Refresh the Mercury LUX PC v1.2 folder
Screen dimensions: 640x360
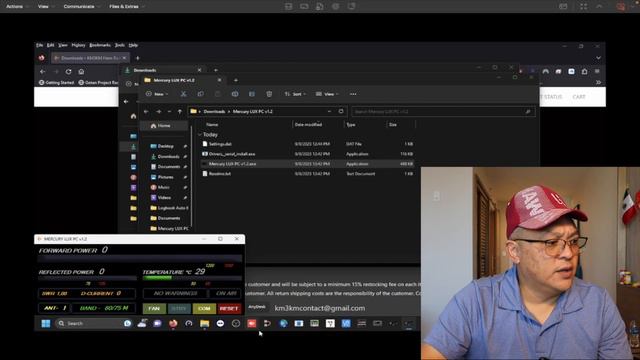click(x=341, y=111)
